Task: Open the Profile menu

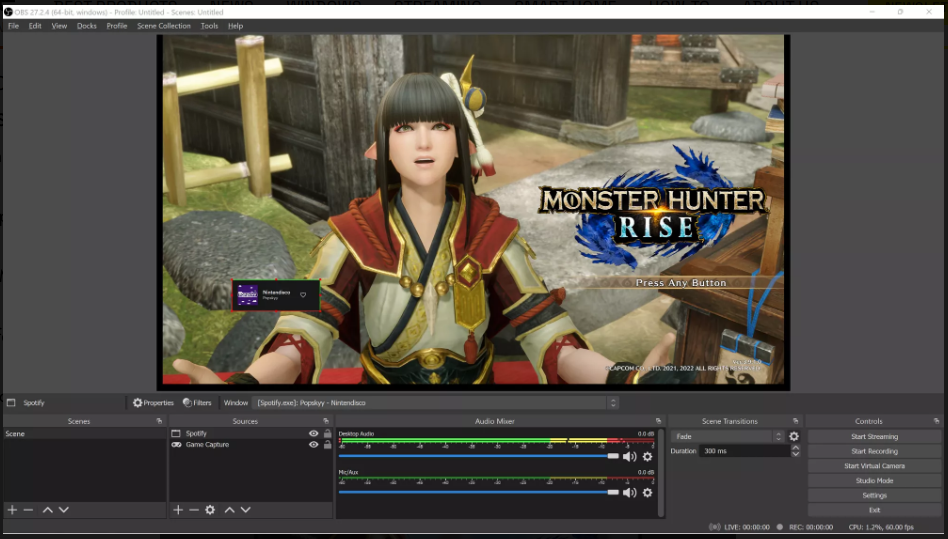Action: point(117,26)
